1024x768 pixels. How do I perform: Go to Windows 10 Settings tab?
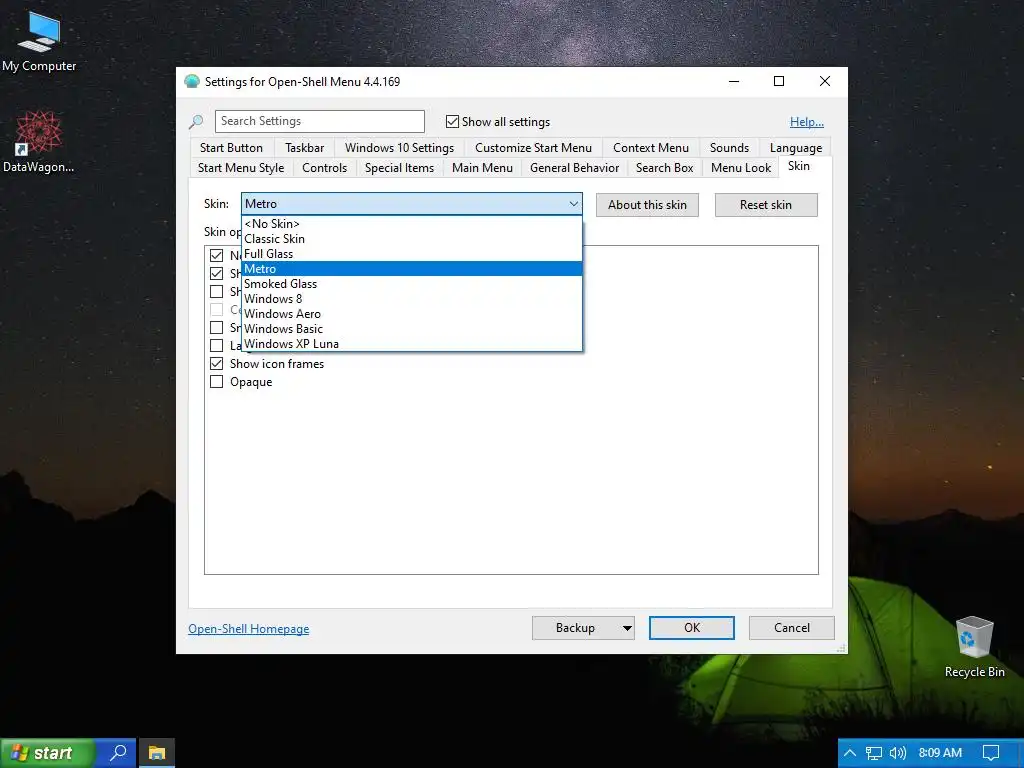point(399,148)
